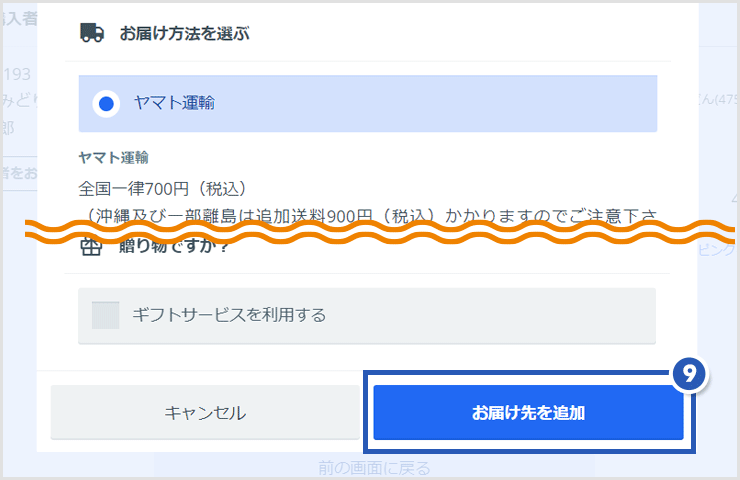Click the delivery truck icon
The width and height of the screenshot is (740, 480).
[x=92, y=33]
